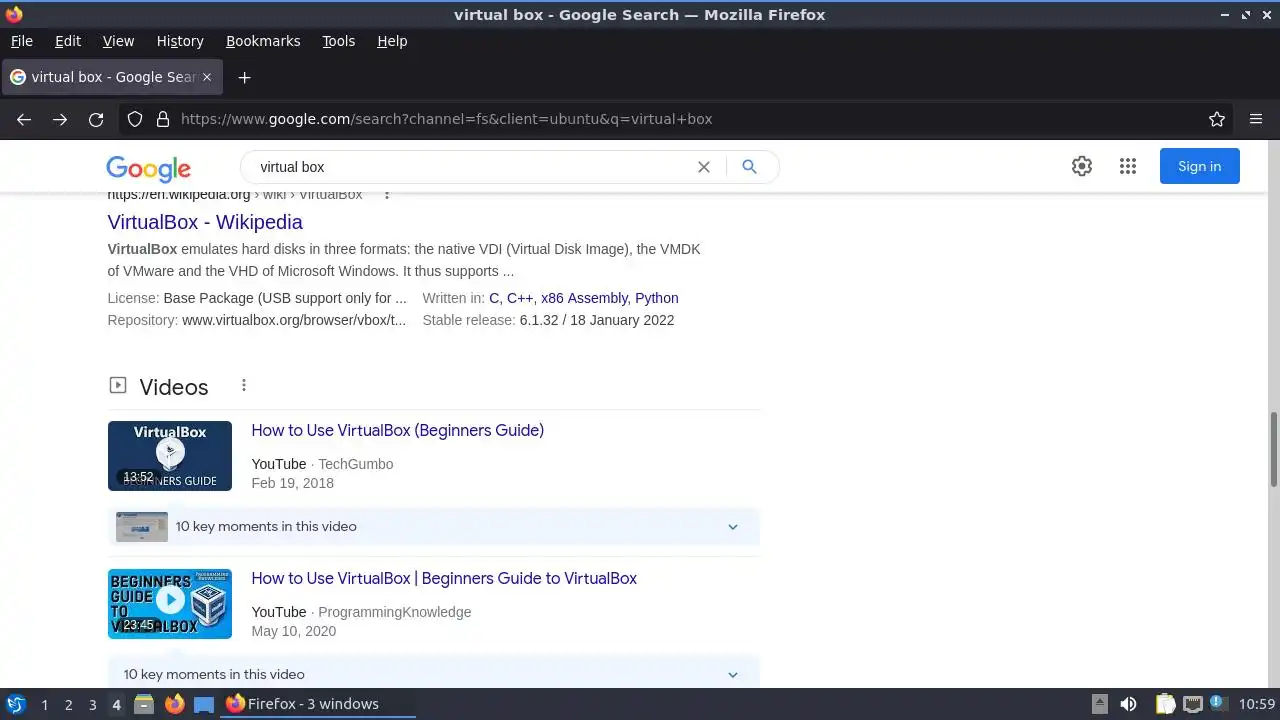Open the Bookmarks menu
This screenshot has height=720, width=1280.
coord(263,41)
